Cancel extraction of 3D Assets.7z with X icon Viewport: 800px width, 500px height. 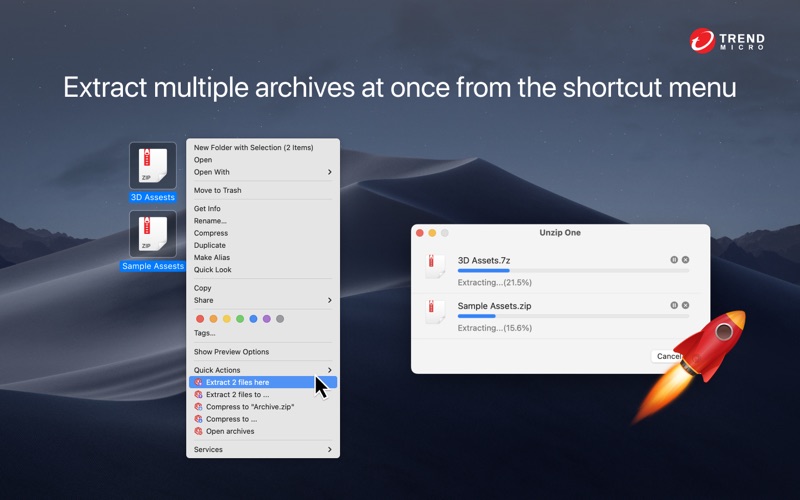[686, 260]
